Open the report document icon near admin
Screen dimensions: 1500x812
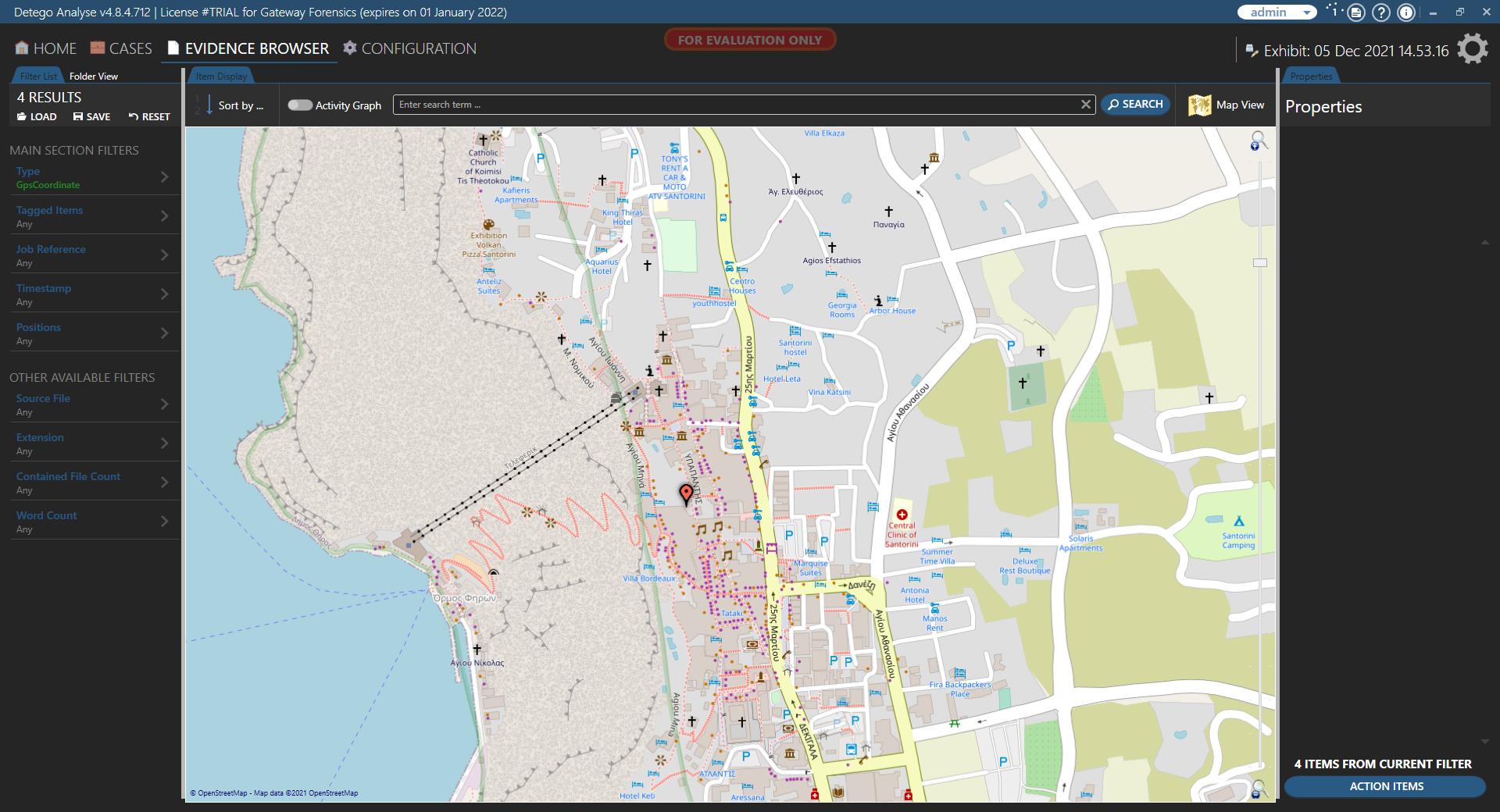tap(1356, 12)
